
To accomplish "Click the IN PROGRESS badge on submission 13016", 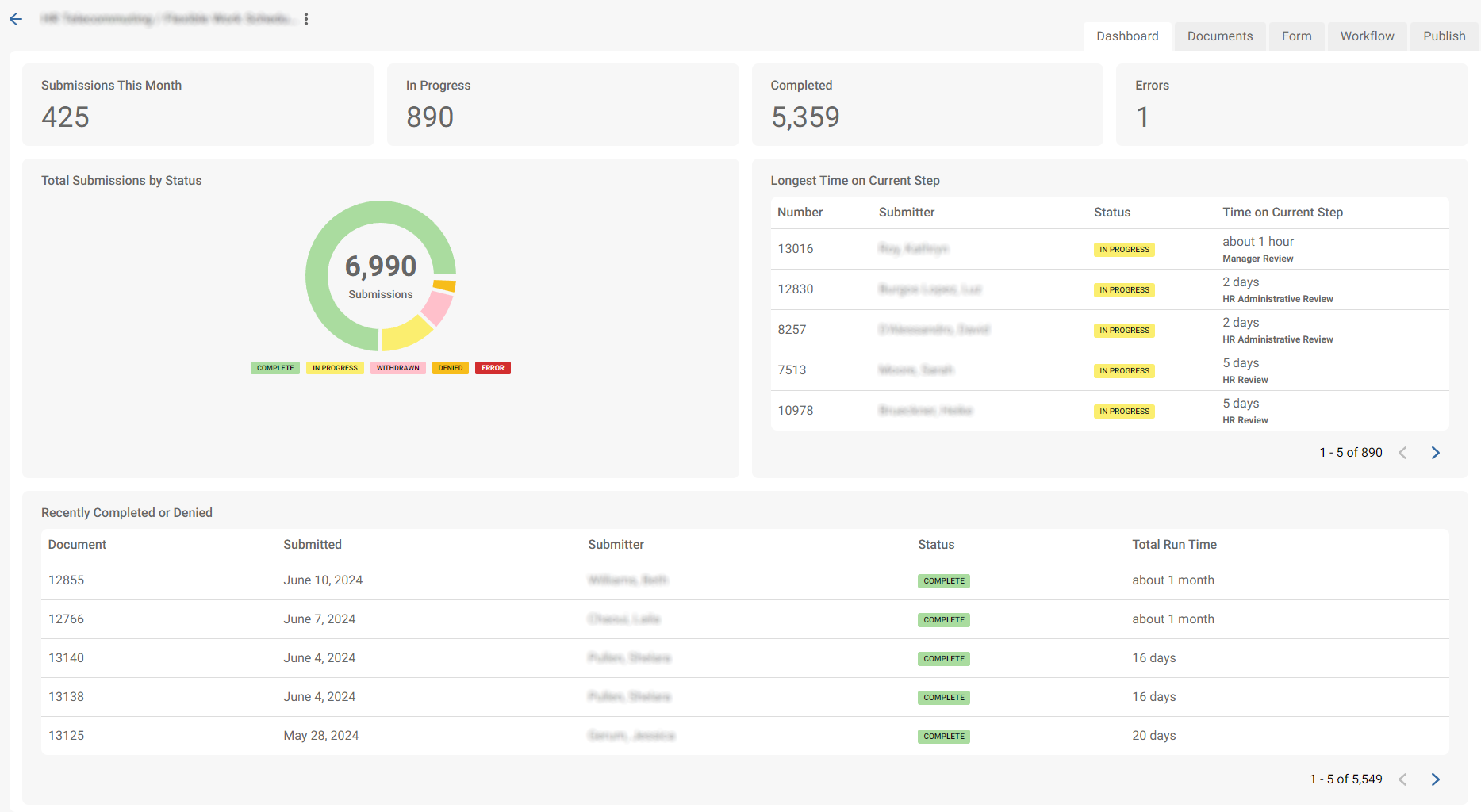I will click(x=1123, y=249).
